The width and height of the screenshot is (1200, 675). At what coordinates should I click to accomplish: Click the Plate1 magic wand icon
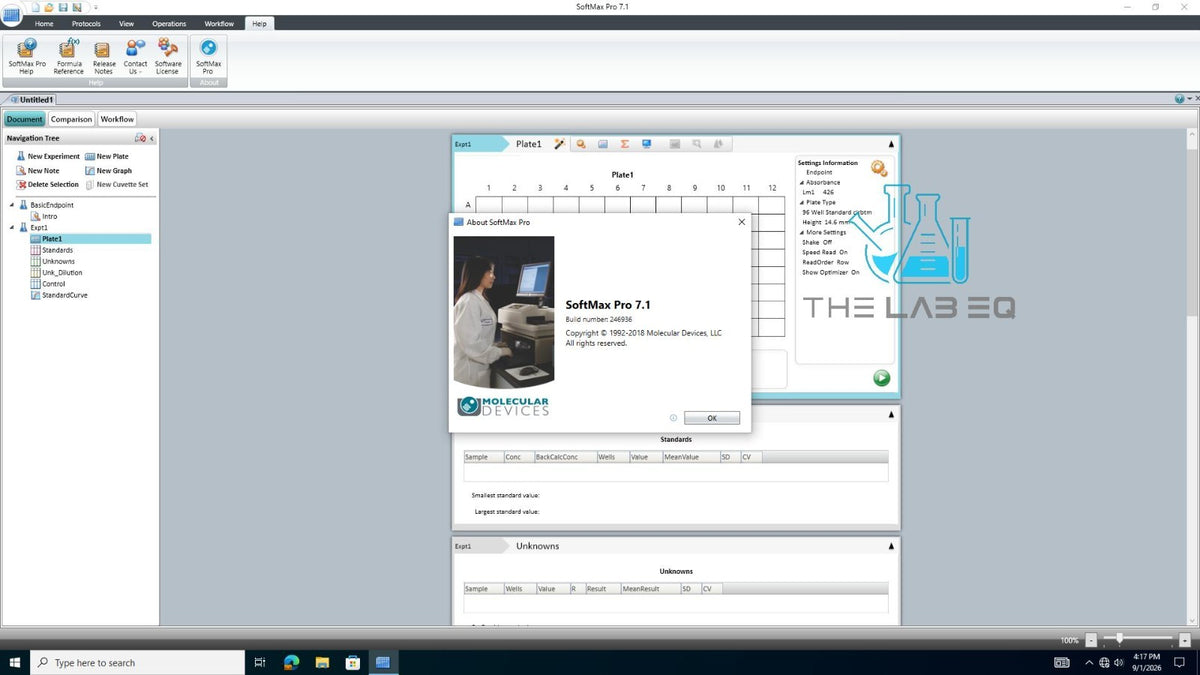[x=560, y=144]
